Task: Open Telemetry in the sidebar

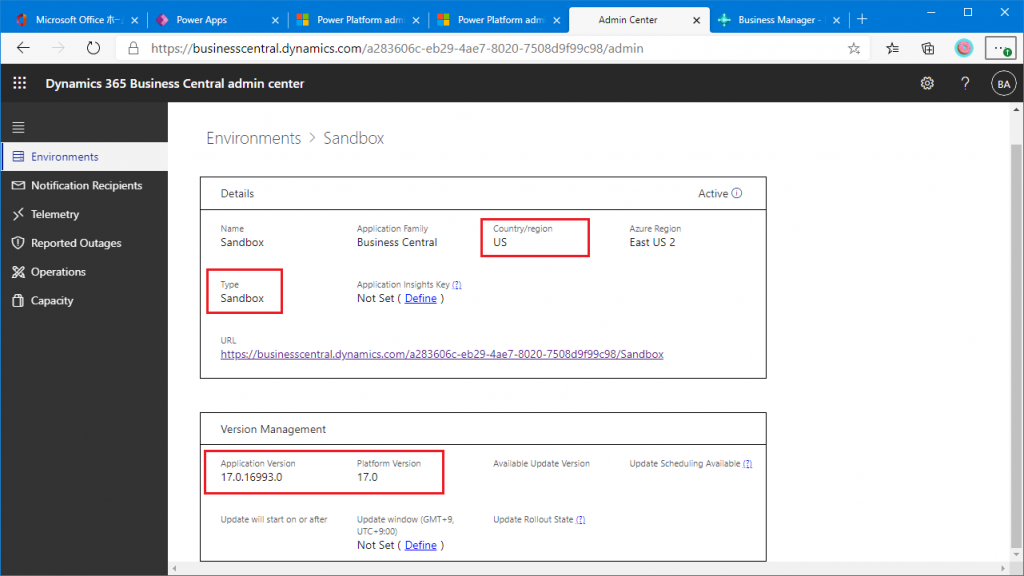Action: click(84, 214)
